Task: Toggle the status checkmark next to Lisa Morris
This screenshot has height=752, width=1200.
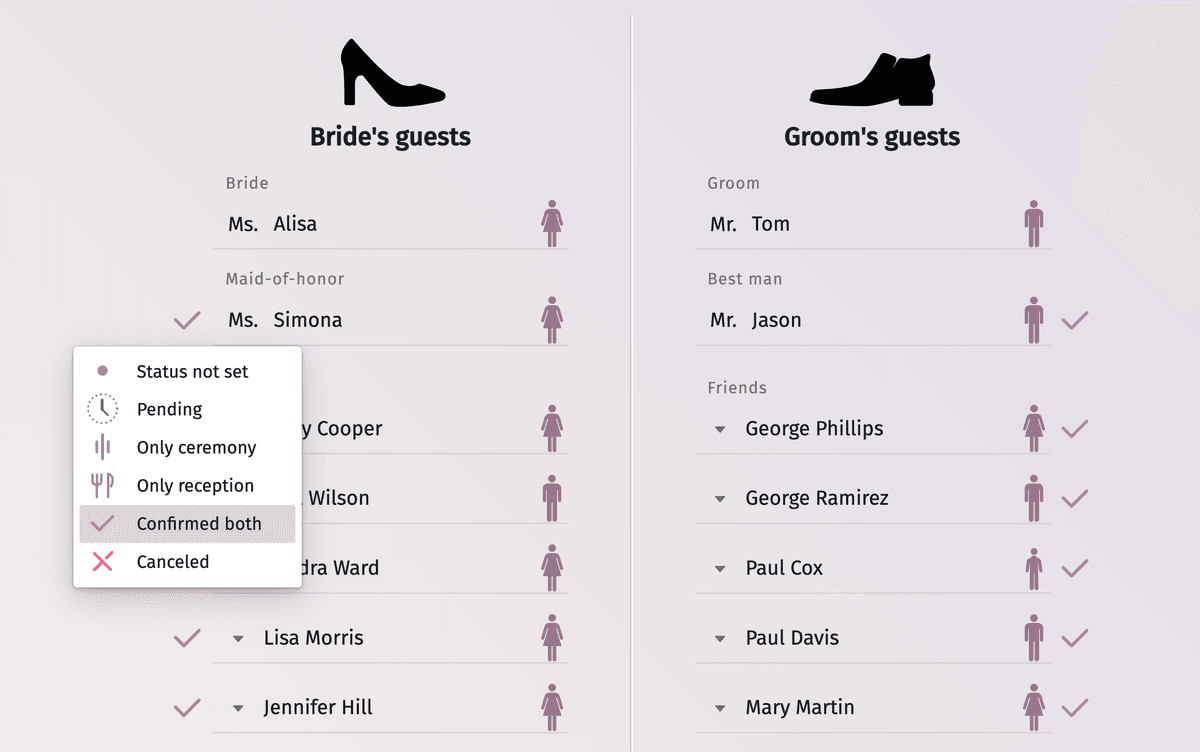Action: point(186,638)
